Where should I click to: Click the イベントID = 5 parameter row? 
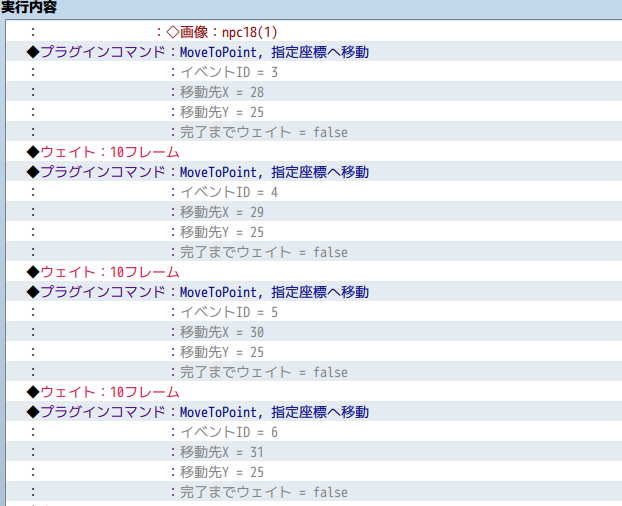(x=314, y=312)
